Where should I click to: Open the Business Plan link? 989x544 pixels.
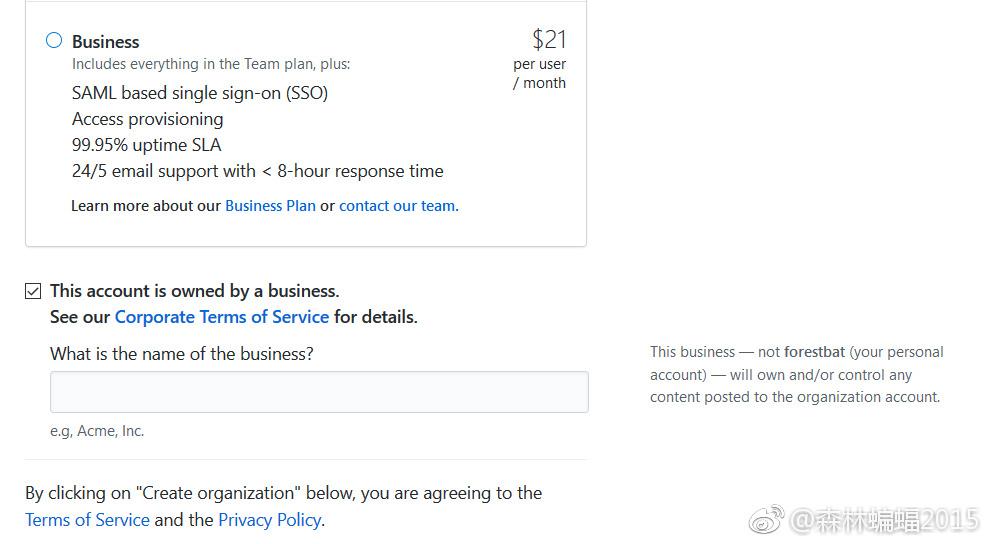[270, 206]
